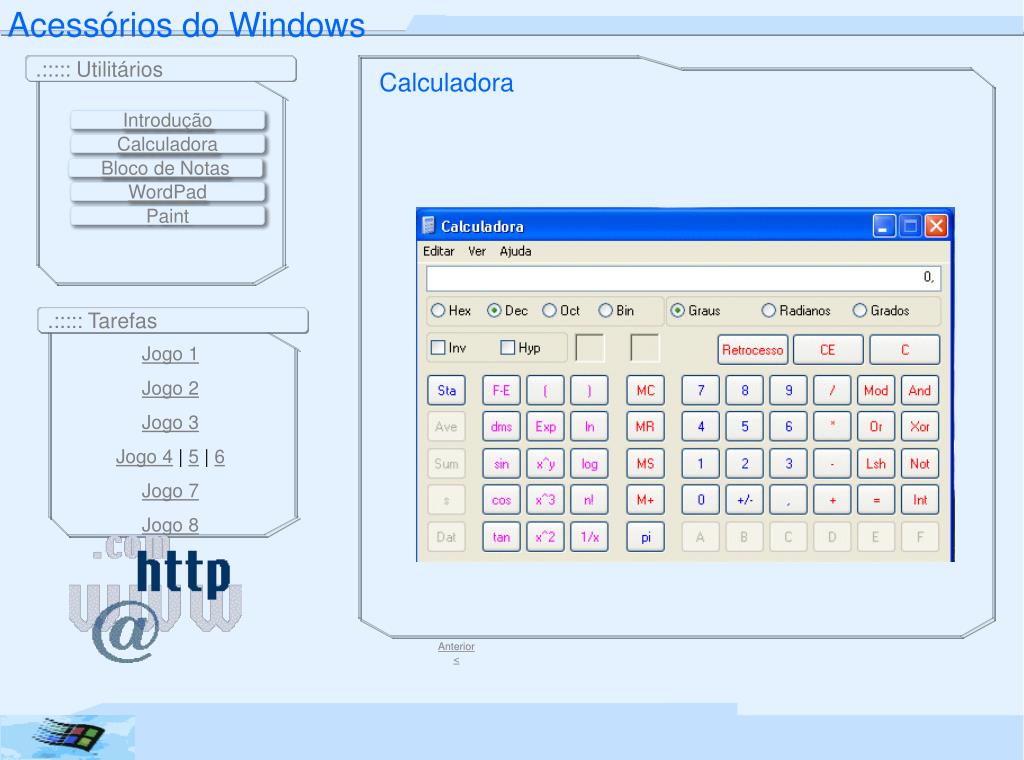Click the M+ memory add button
This screenshot has height=760, width=1024.
click(x=645, y=500)
